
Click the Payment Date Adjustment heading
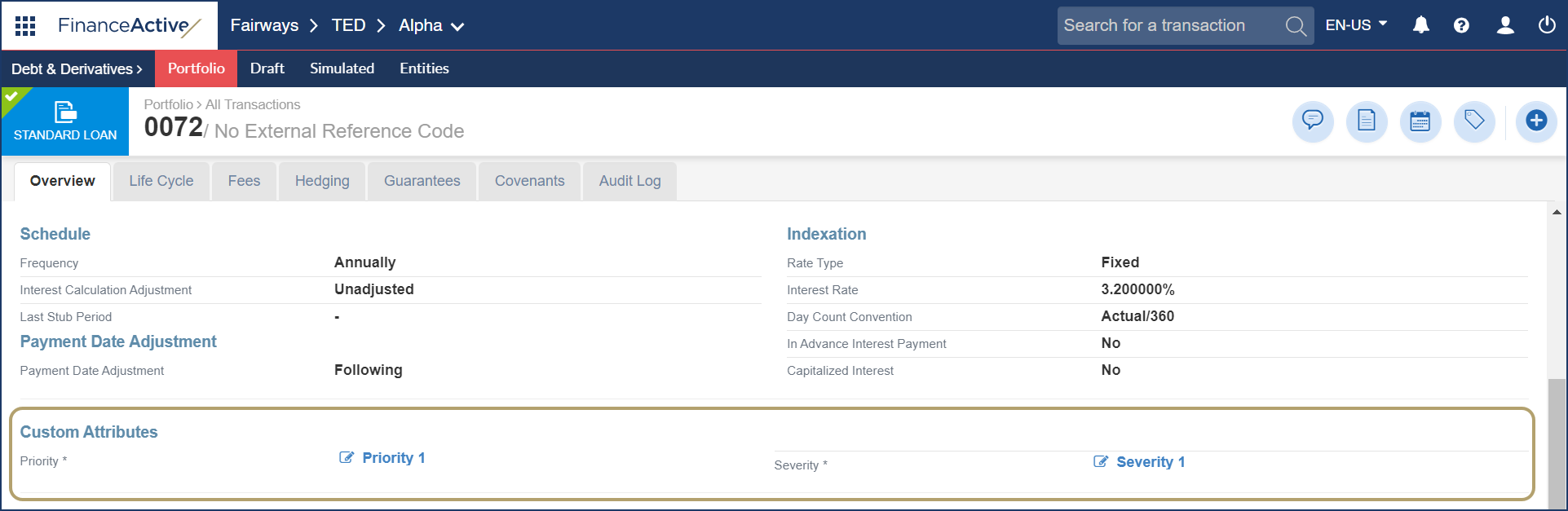118,341
